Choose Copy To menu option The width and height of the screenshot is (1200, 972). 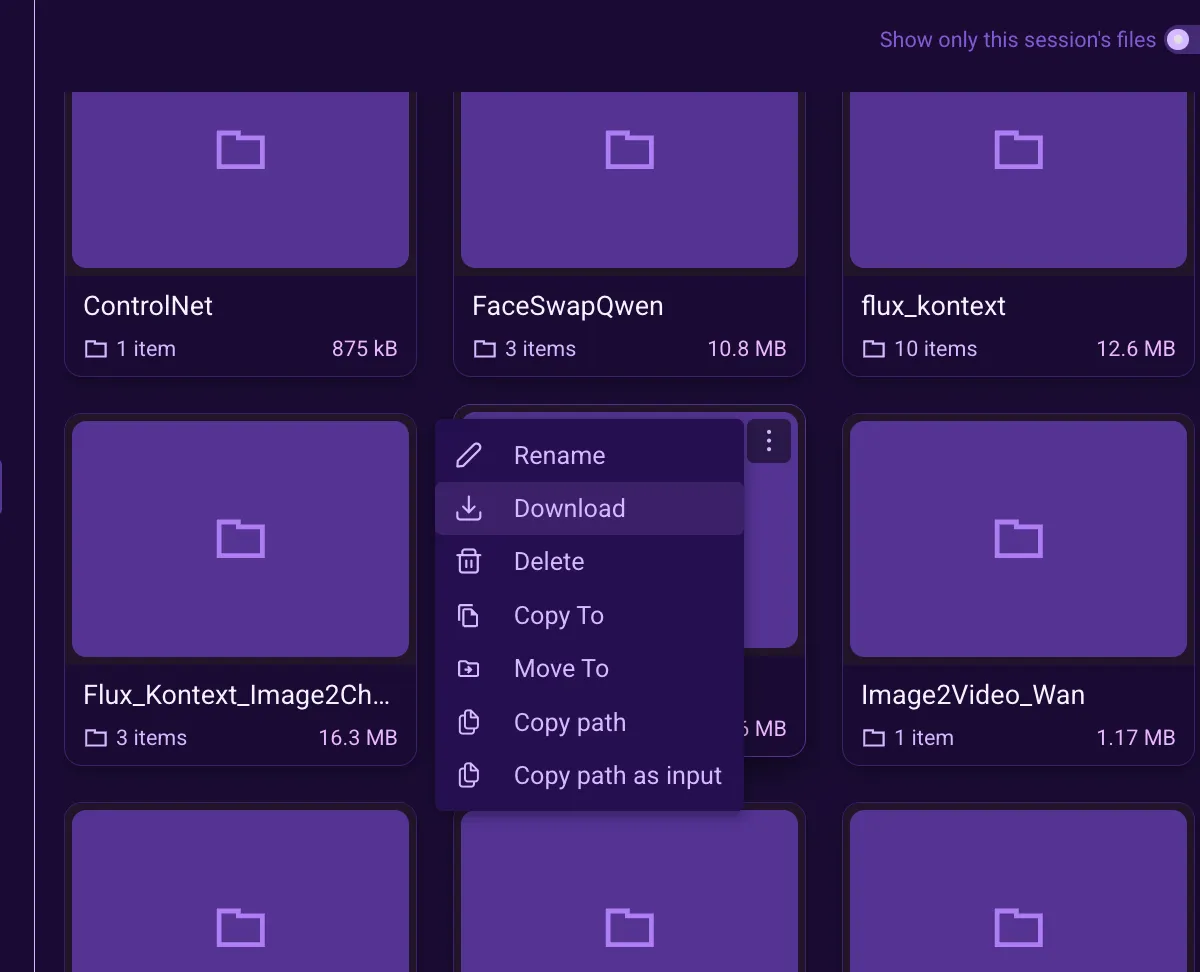[589, 615]
